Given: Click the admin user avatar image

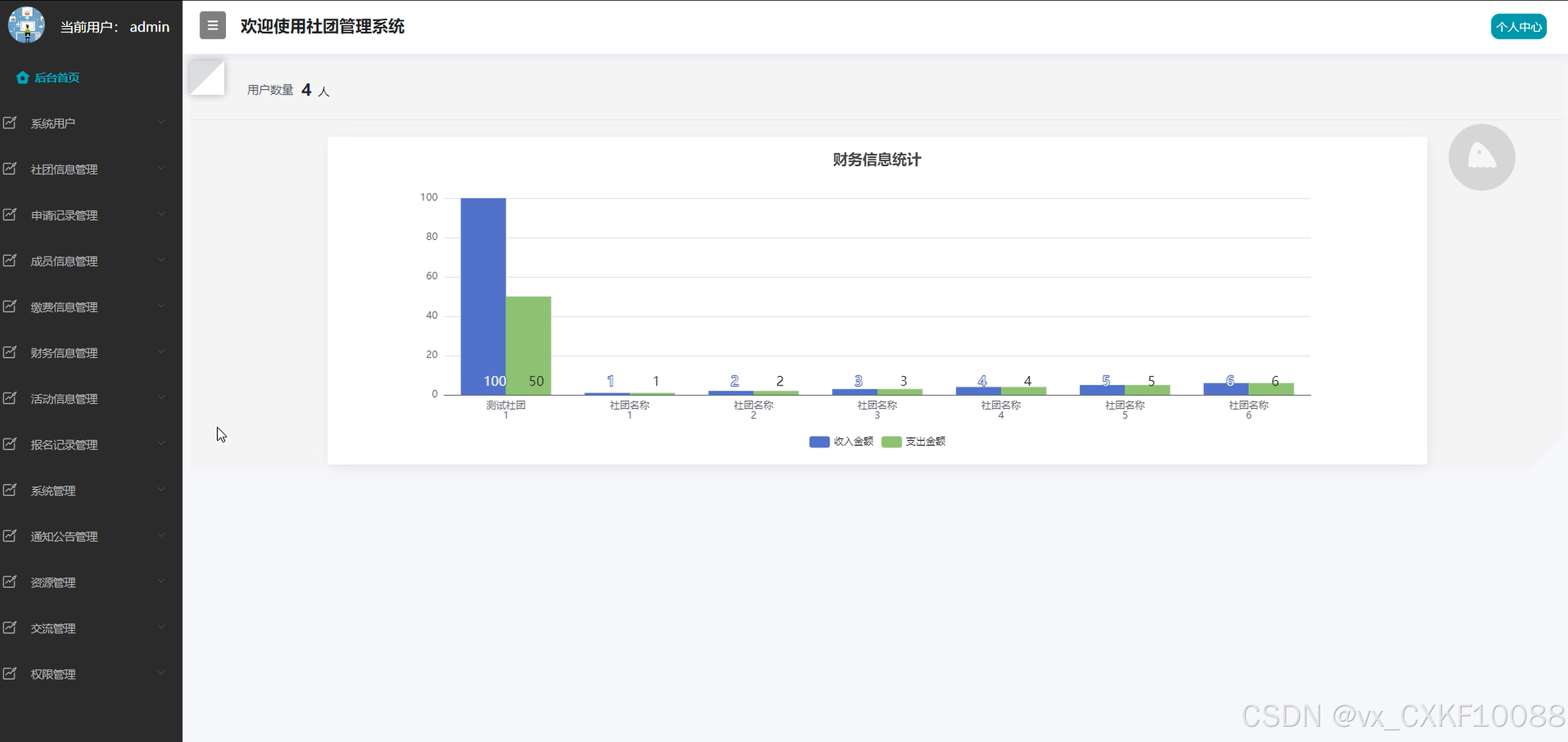Looking at the screenshot, I should (x=26, y=25).
